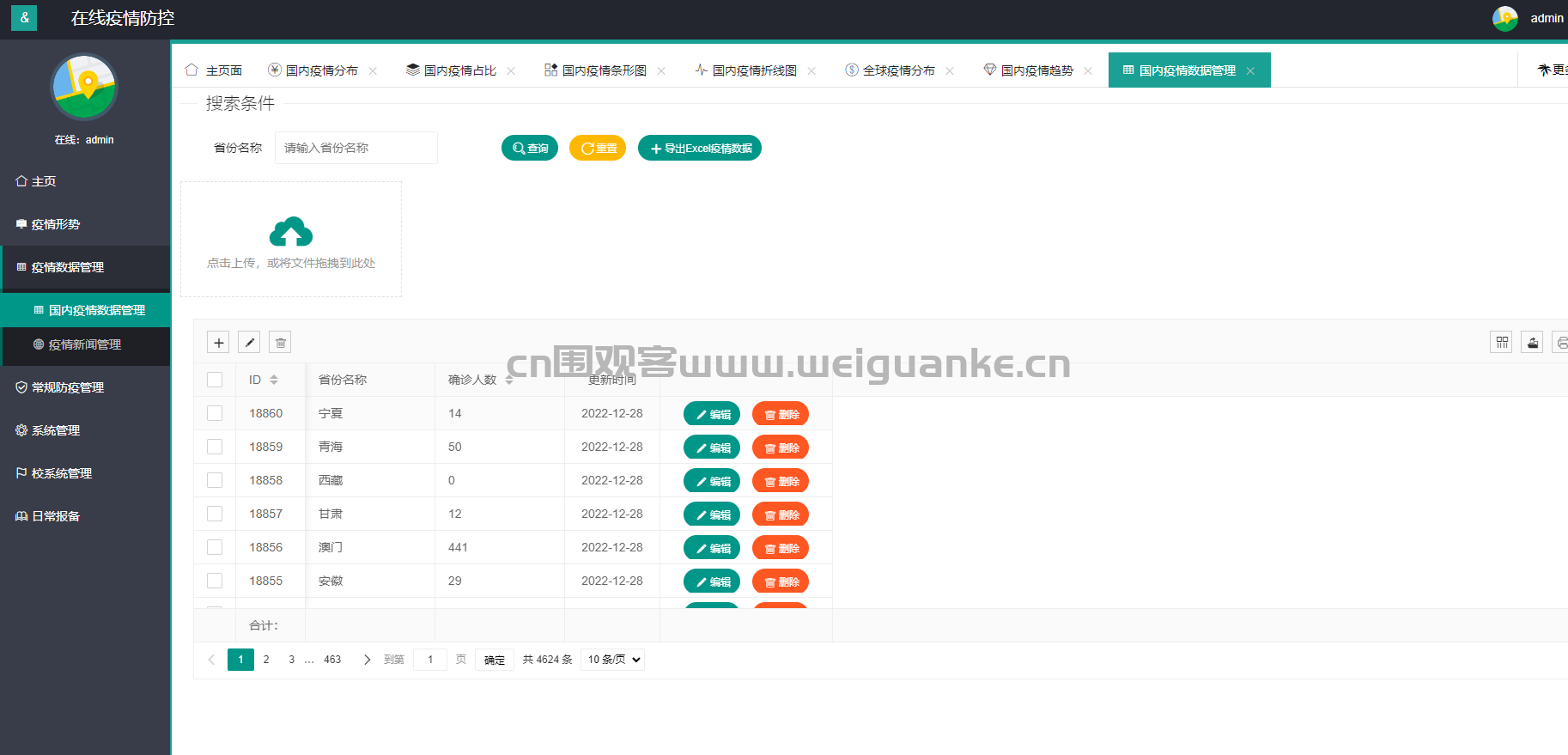Image resolution: width=1568 pixels, height=755 pixels.
Task: Click the cloud upload icon
Action: coord(291,232)
